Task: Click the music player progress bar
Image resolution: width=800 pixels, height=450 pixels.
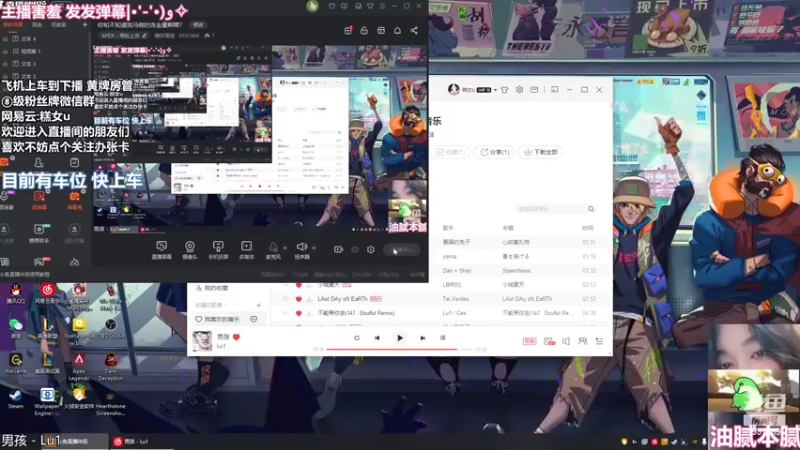Action: click(x=399, y=349)
